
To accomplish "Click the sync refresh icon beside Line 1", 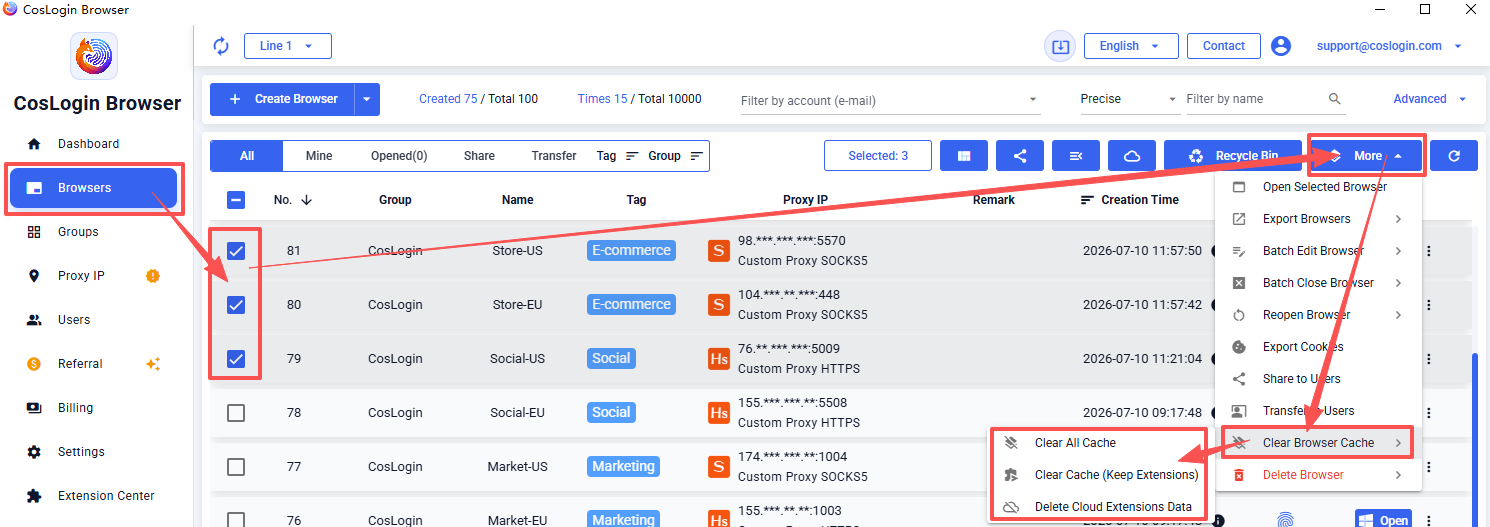I will pos(222,46).
